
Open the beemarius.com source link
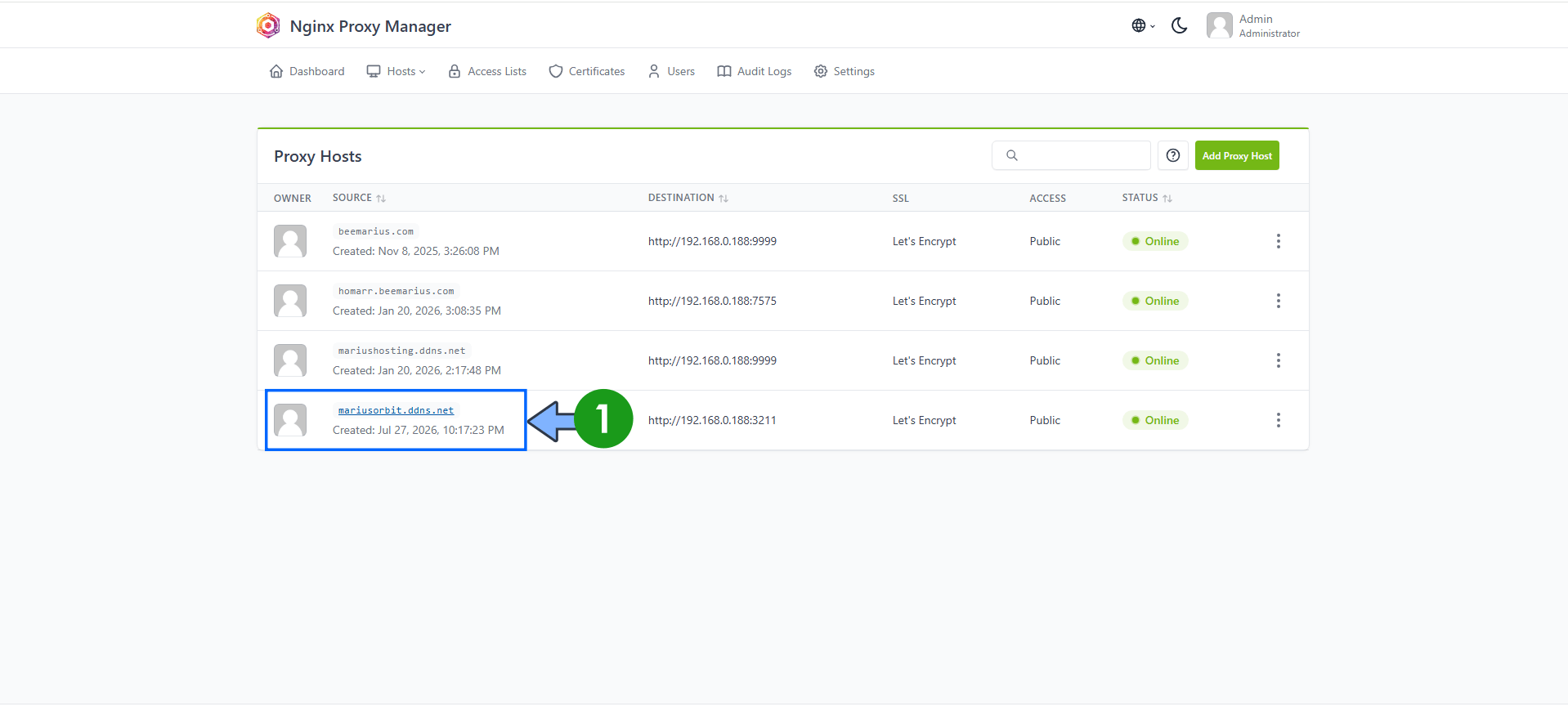pyautogui.click(x=376, y=231)
